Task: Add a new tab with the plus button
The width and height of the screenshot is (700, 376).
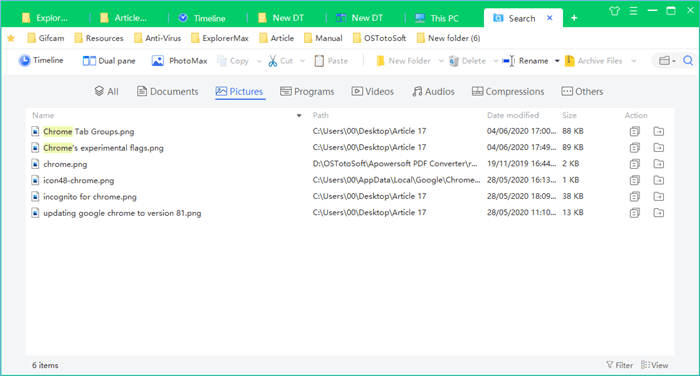Action: pyautogui.click(x=574, y=18)
